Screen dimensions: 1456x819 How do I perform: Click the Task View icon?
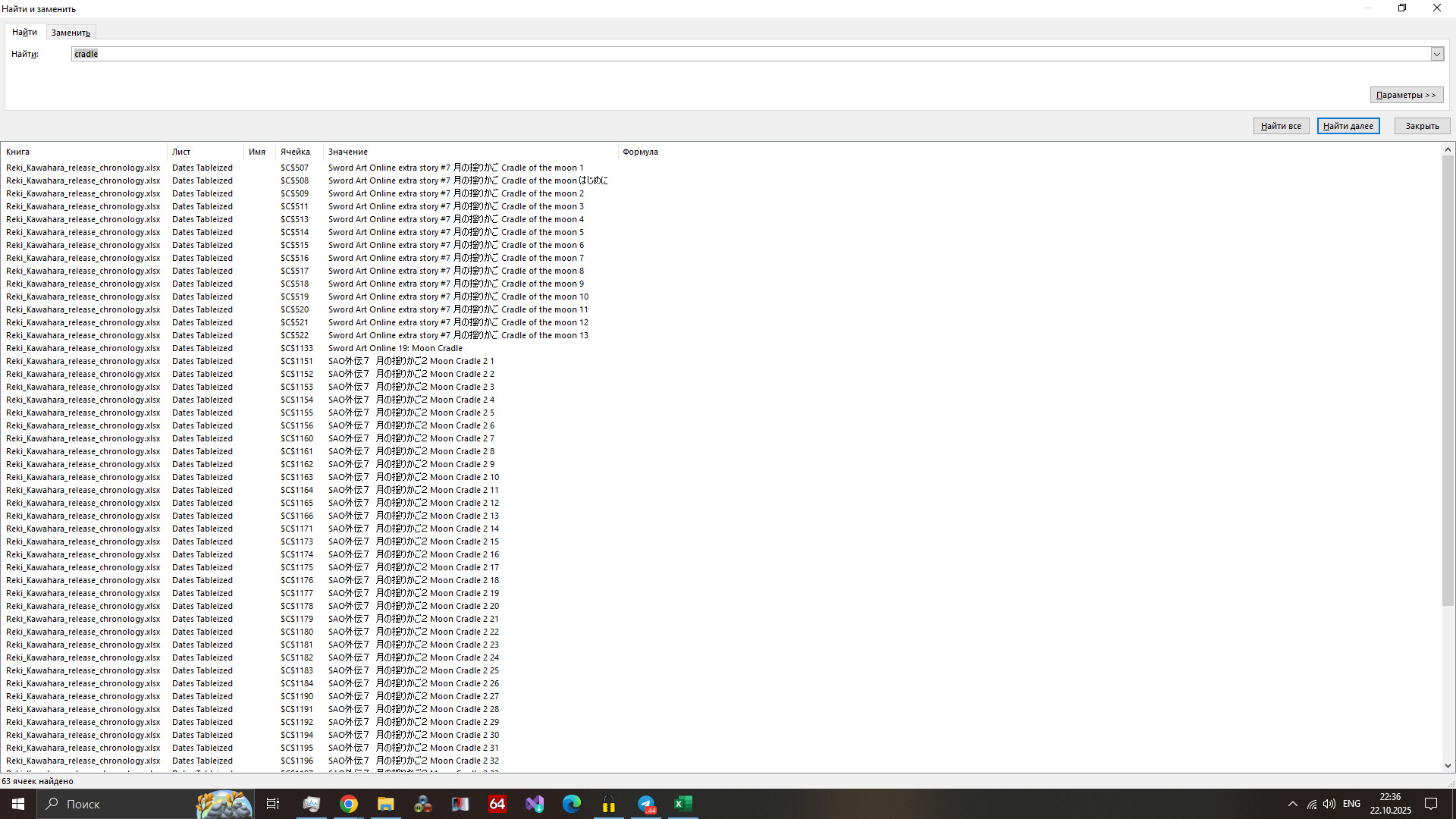pos(273,804)
